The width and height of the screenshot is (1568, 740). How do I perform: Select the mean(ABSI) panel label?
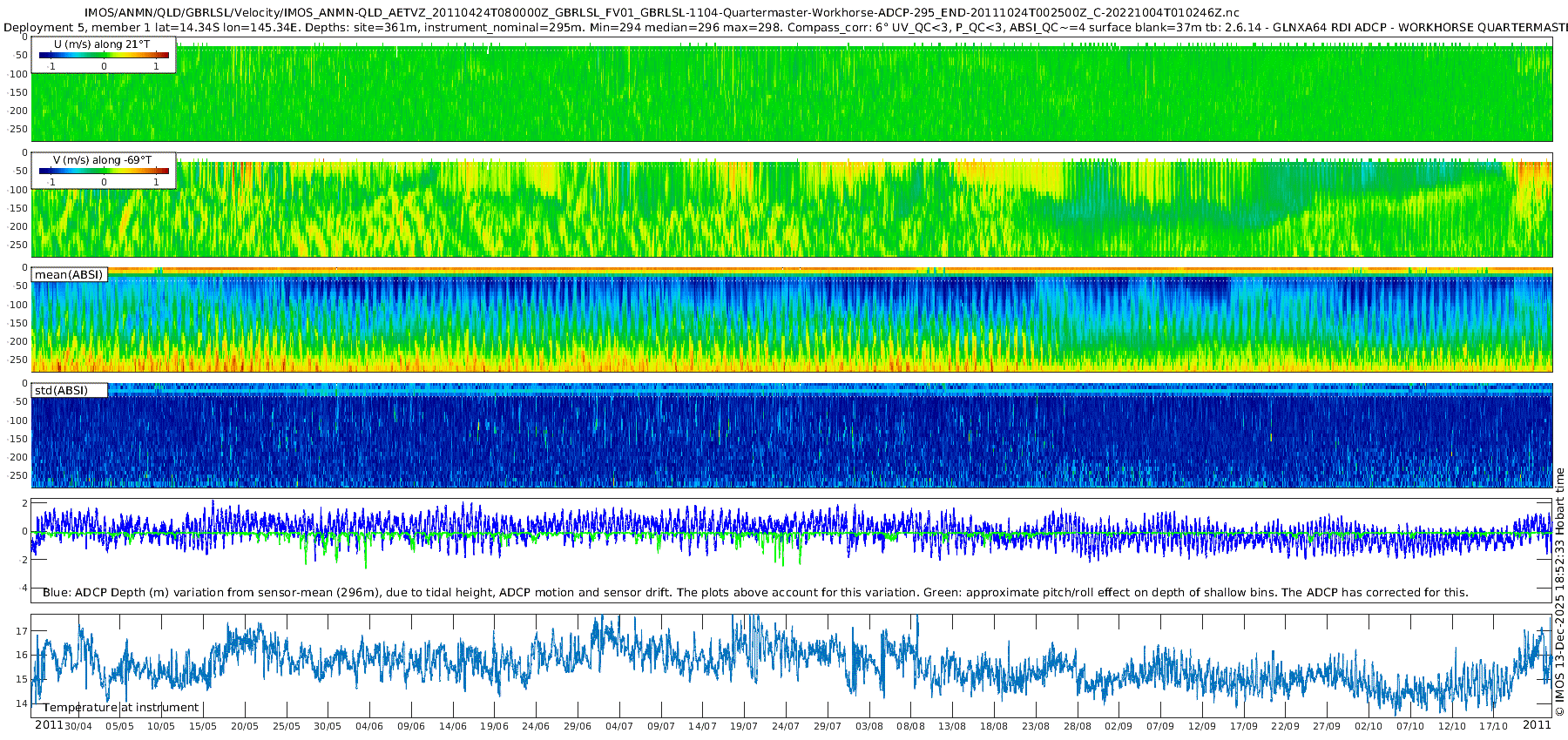pyautogui.click(x=69, y=275)
